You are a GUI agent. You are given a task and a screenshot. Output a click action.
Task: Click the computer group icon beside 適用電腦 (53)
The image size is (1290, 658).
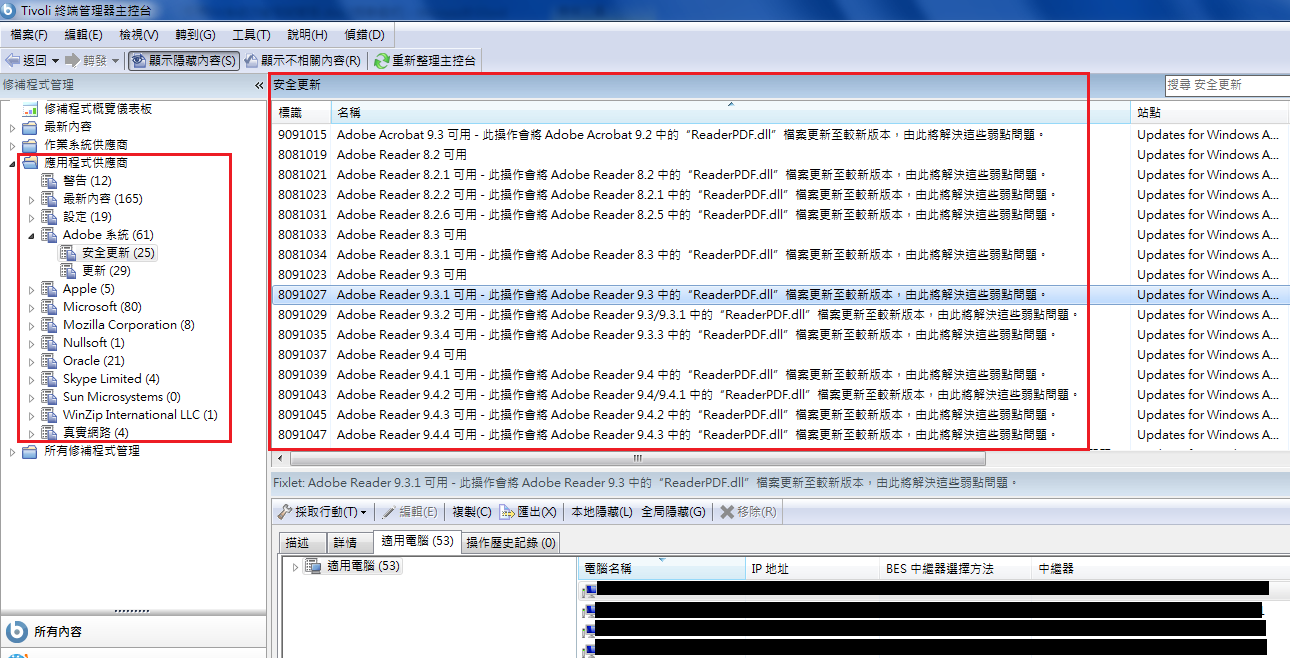313,566
